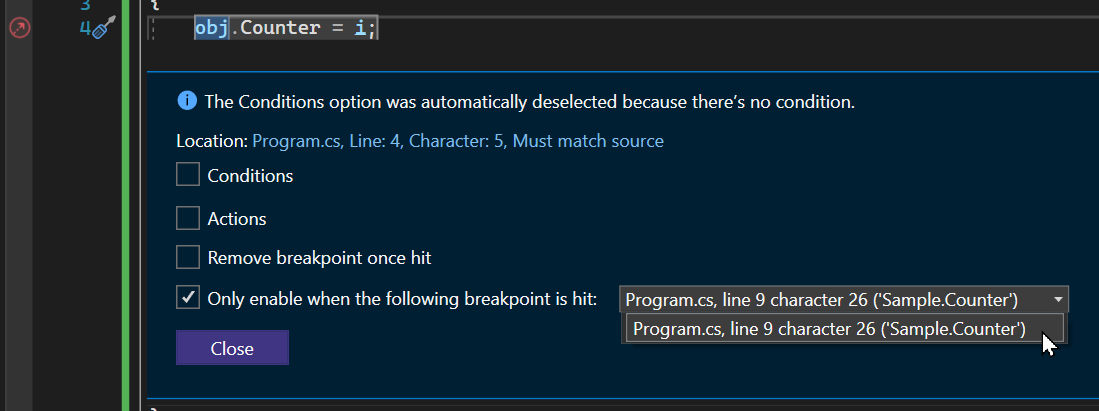Viewport: 1099px width, 411px height.
Task: Click line number 4 in the gutter
Action: pyautogui.click(x=84, y=29)
